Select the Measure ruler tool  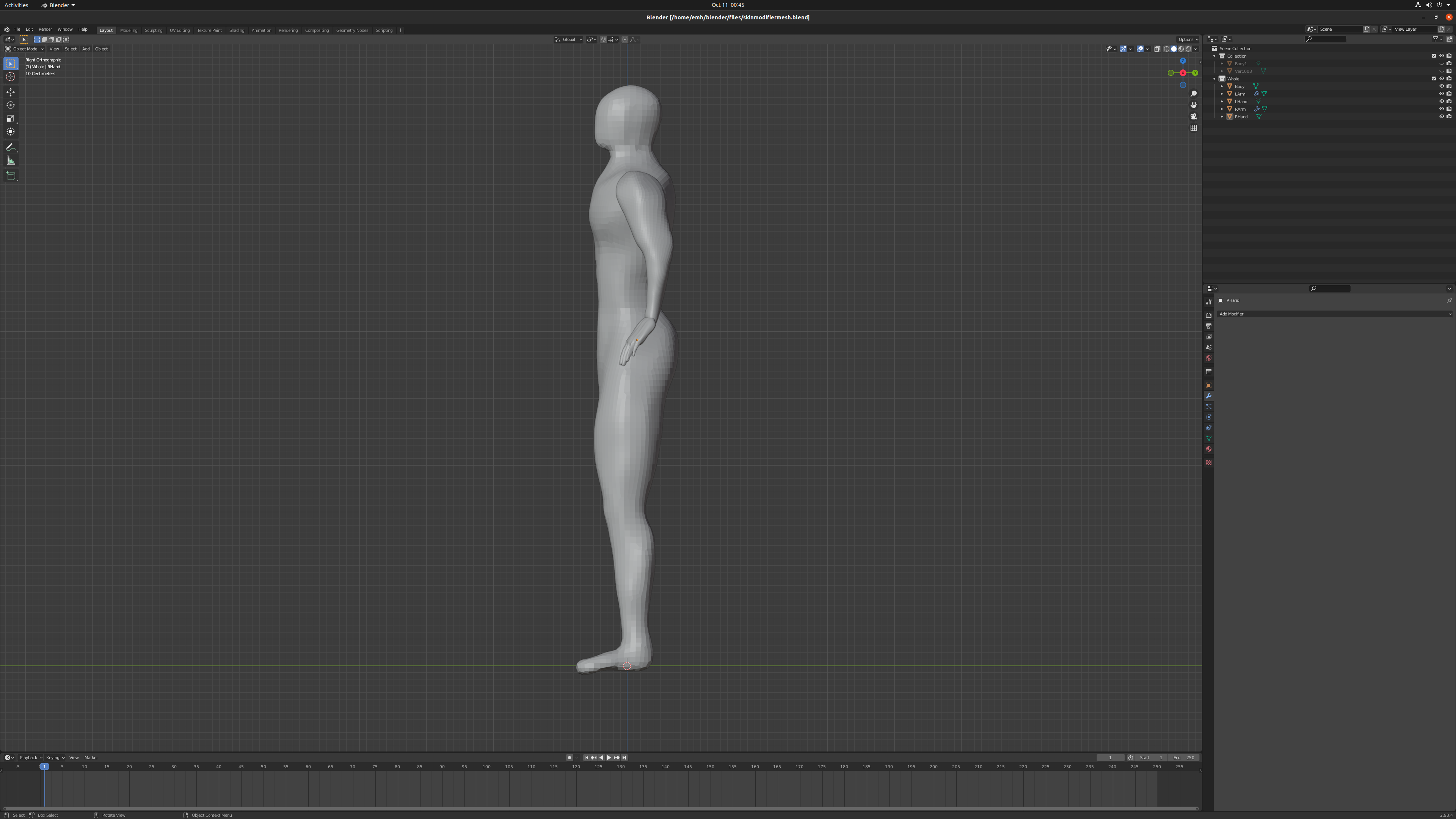point(11,160)
